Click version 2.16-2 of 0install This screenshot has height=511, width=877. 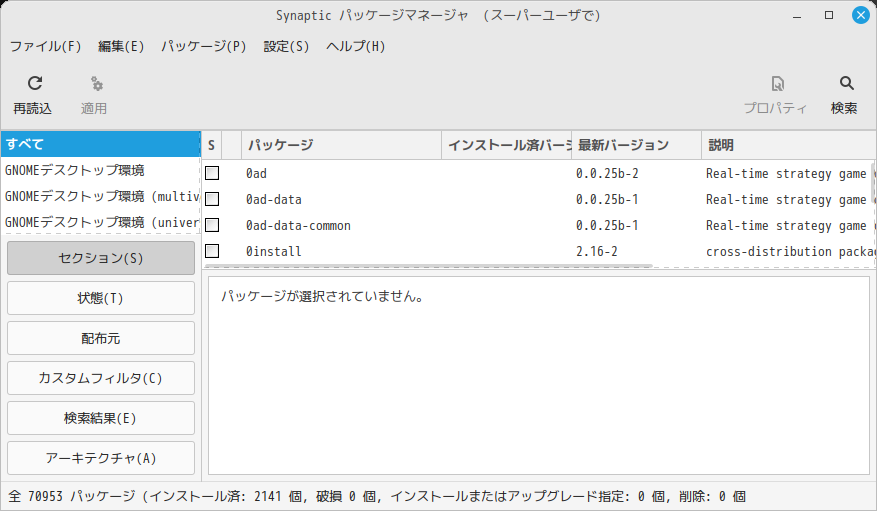point(597,252)
